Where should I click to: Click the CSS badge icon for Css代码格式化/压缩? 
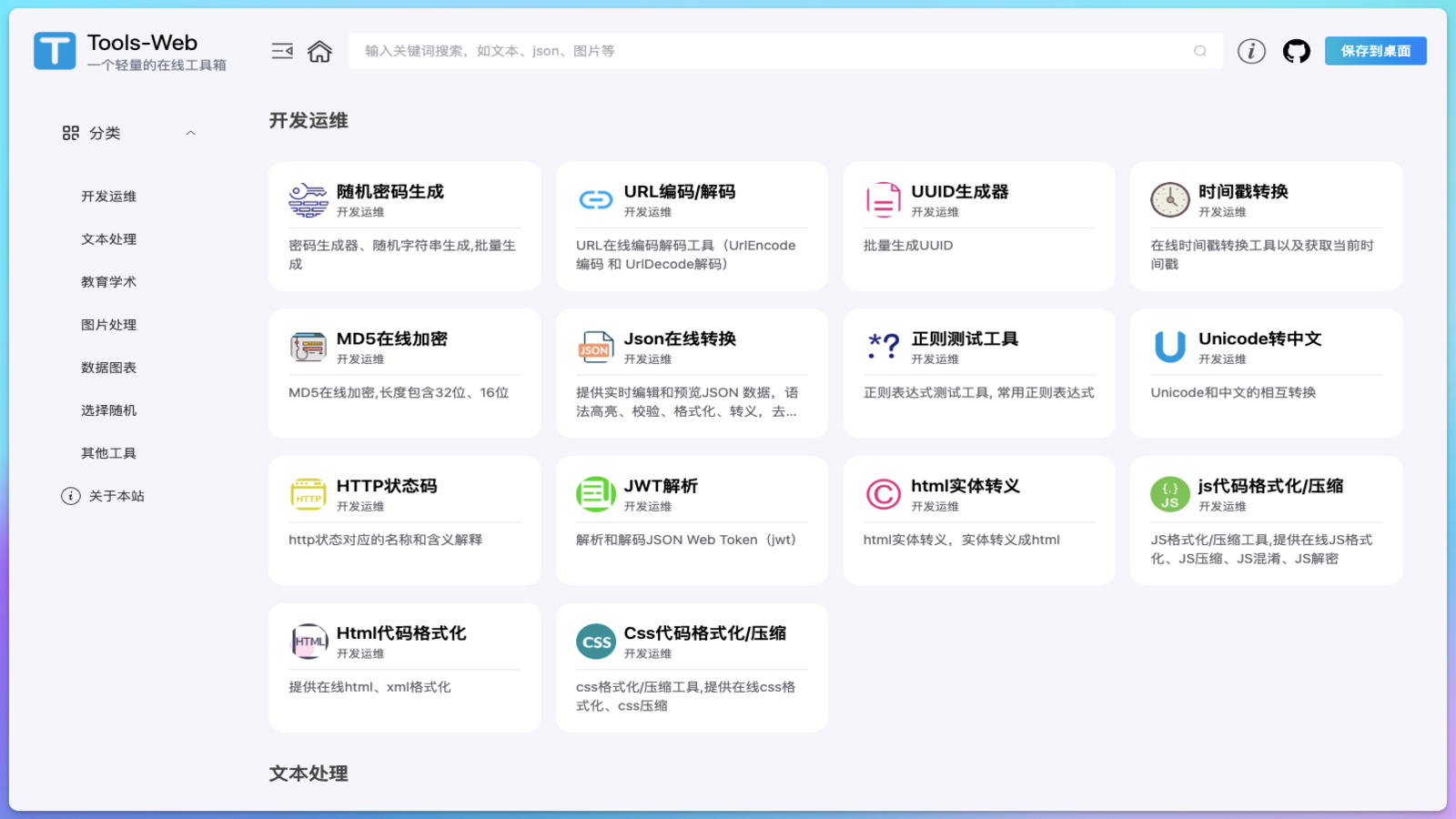(x=596, y=642)
